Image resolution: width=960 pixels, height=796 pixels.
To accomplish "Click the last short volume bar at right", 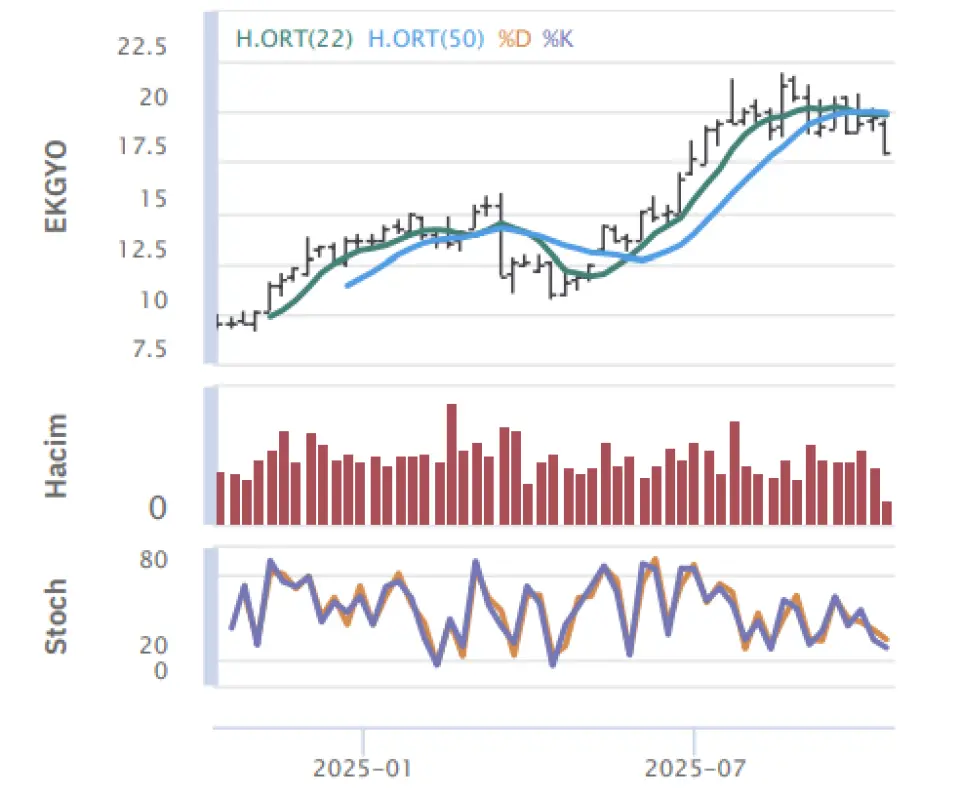I will click(x=887, y=513).
